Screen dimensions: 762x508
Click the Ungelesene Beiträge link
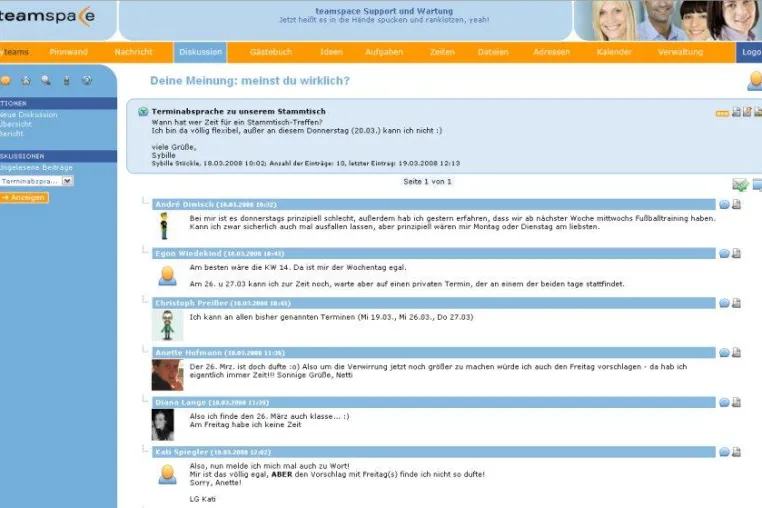tap(36, 167)
